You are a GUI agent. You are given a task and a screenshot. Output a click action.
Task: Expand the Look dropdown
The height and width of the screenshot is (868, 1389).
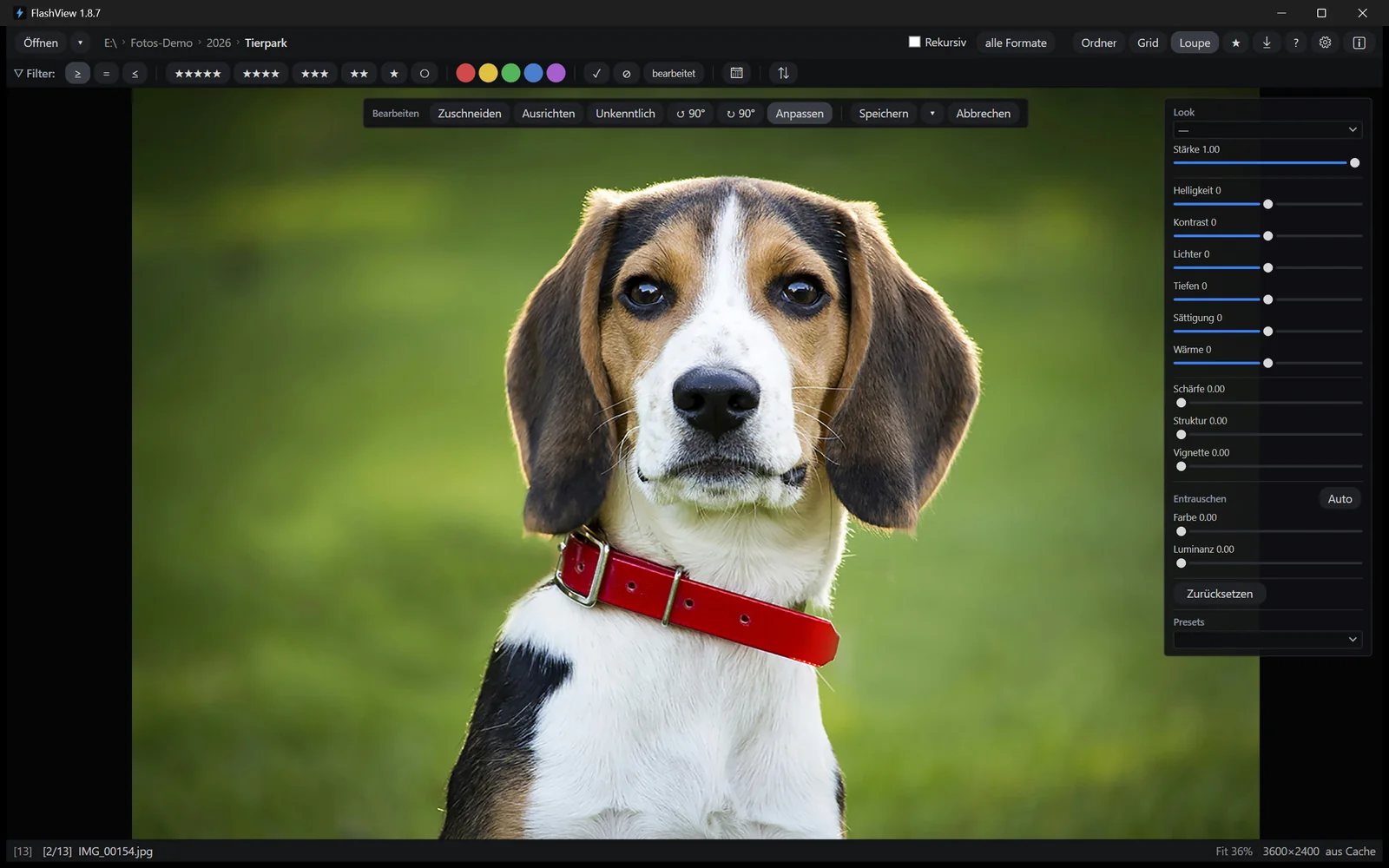click(1267, 129)
